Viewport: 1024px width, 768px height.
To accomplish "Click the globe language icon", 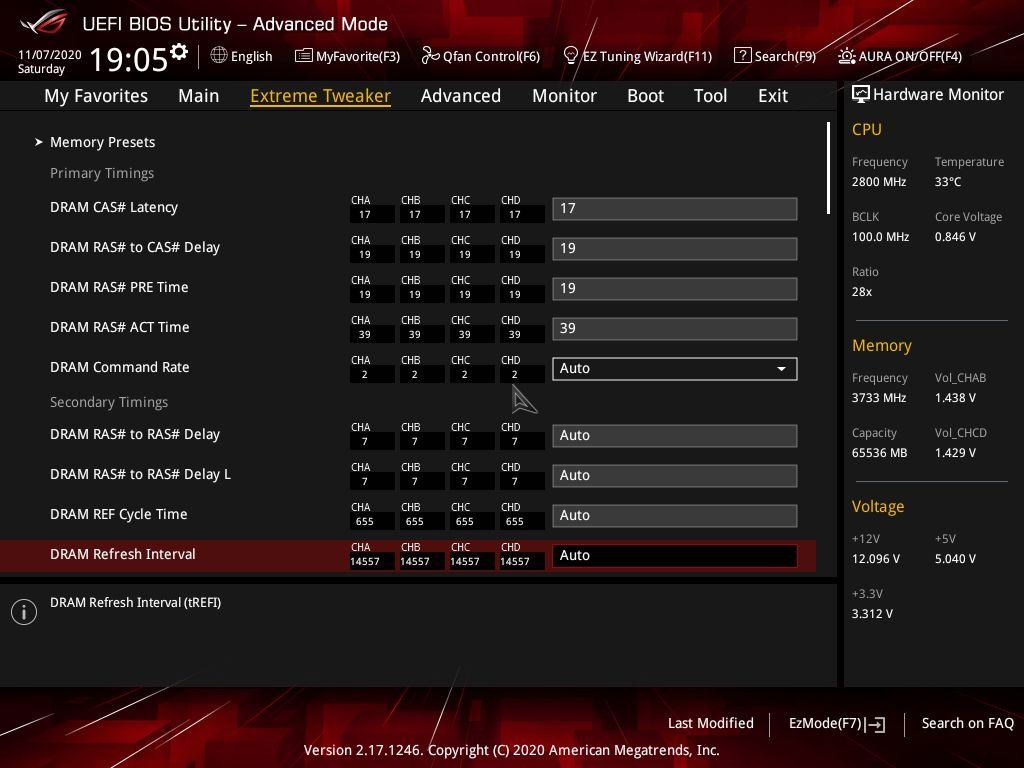I will click(x=219, y=56).
